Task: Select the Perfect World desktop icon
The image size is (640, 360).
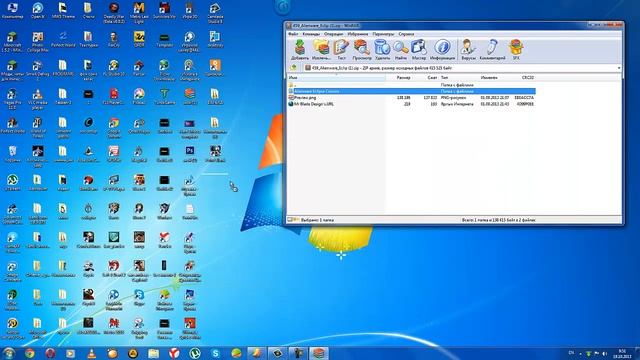Action: (63, 40)
